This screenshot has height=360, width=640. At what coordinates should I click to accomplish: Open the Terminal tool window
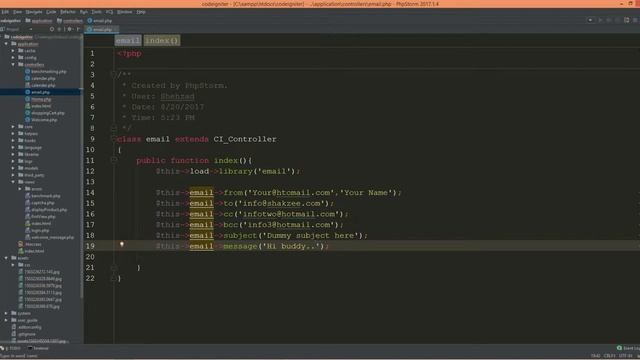(38, 348)
